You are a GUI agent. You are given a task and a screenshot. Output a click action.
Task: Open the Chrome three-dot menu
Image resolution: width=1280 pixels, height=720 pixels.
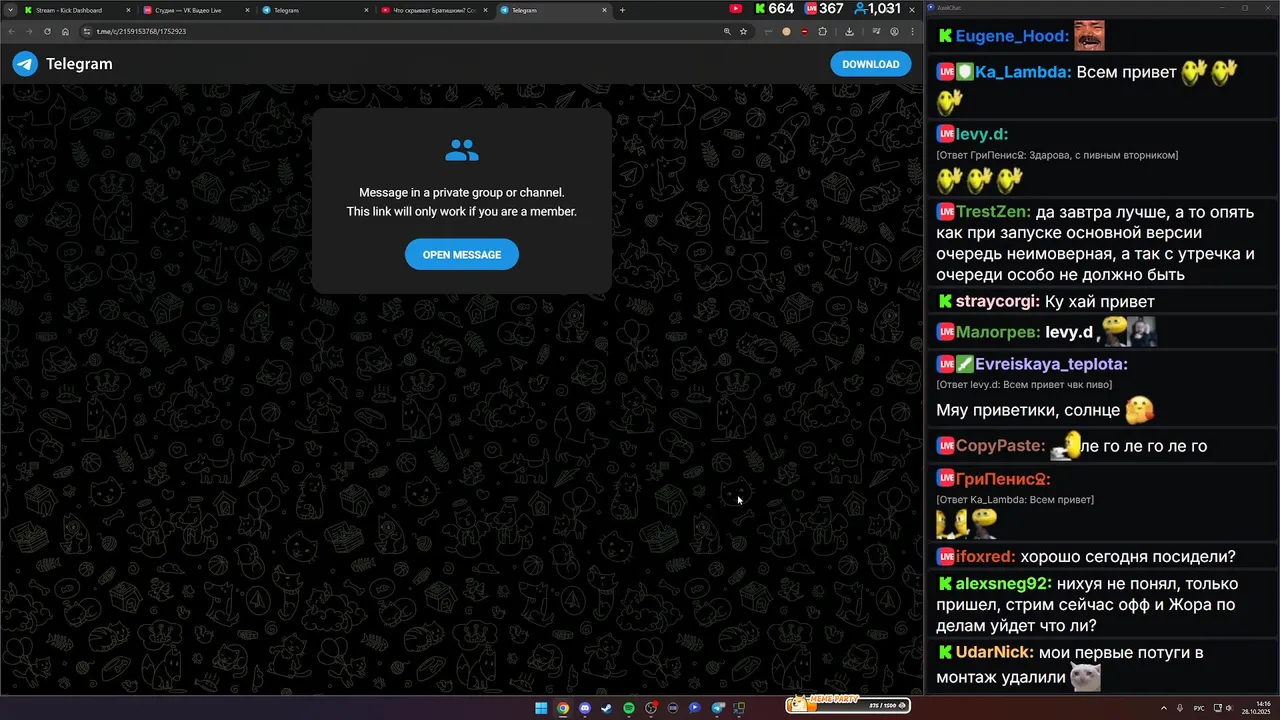pos(911,31)
